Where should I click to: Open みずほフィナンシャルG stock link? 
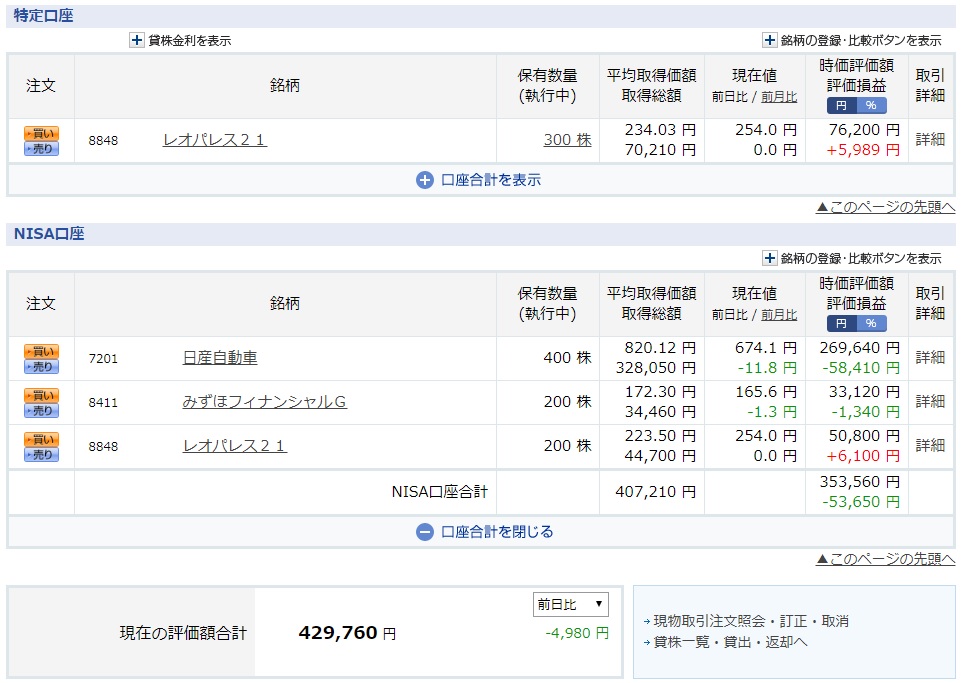pyautogui.click(x=265, y=402)
